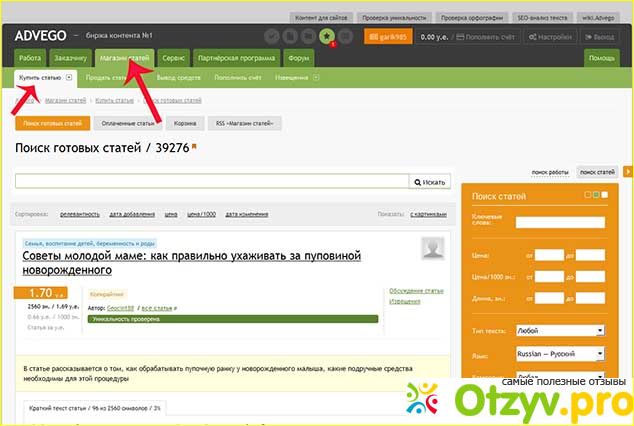This screenshot has width=634, height=426.
Task: Sort by релевантность
Action: point(80,214)
